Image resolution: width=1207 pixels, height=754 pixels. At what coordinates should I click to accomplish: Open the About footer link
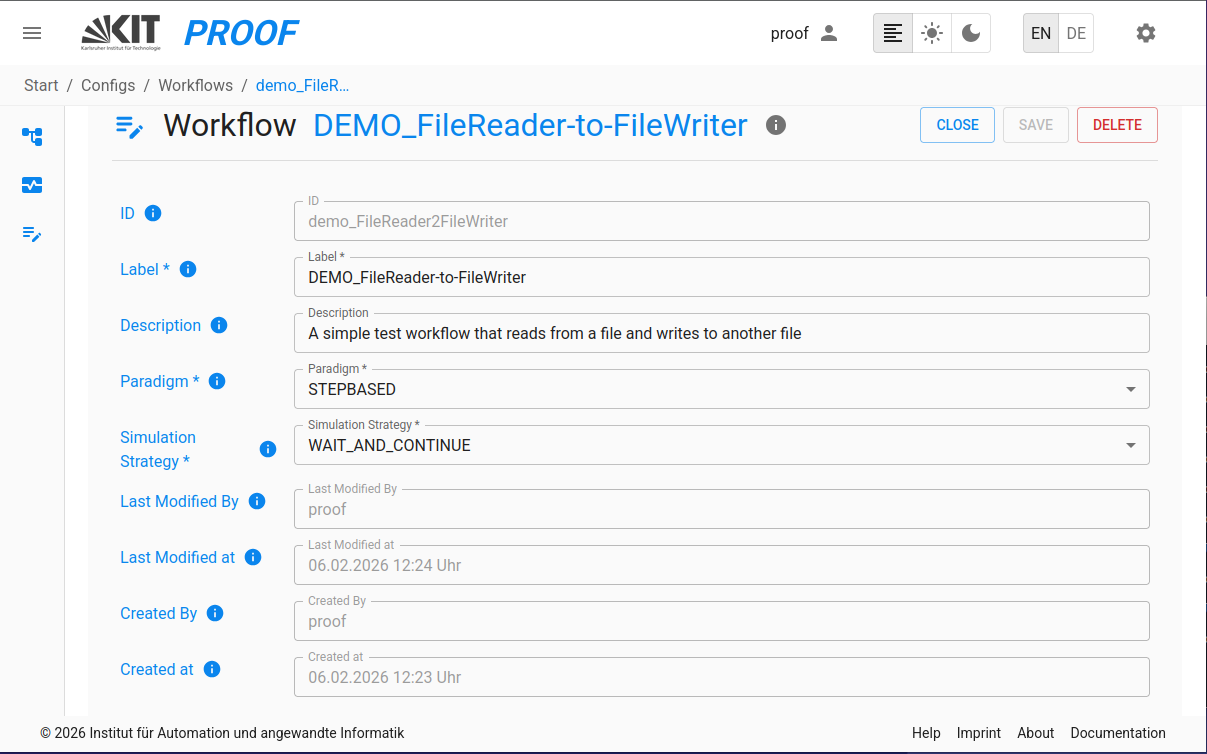(x=1036, y=733)
